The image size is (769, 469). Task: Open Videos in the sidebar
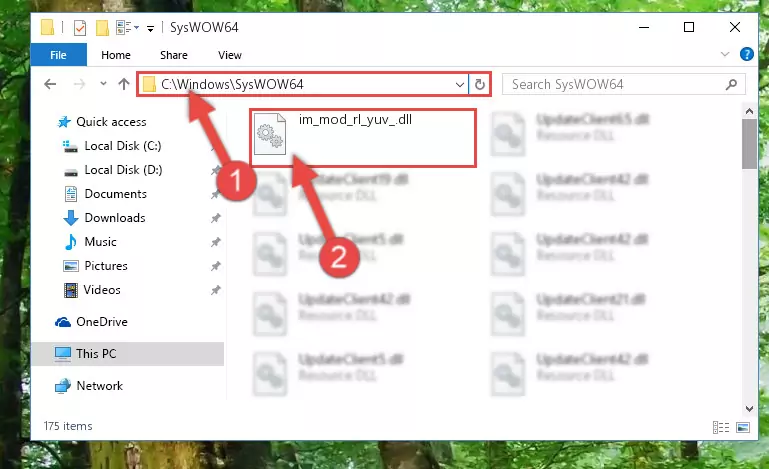tap(102, 290)
